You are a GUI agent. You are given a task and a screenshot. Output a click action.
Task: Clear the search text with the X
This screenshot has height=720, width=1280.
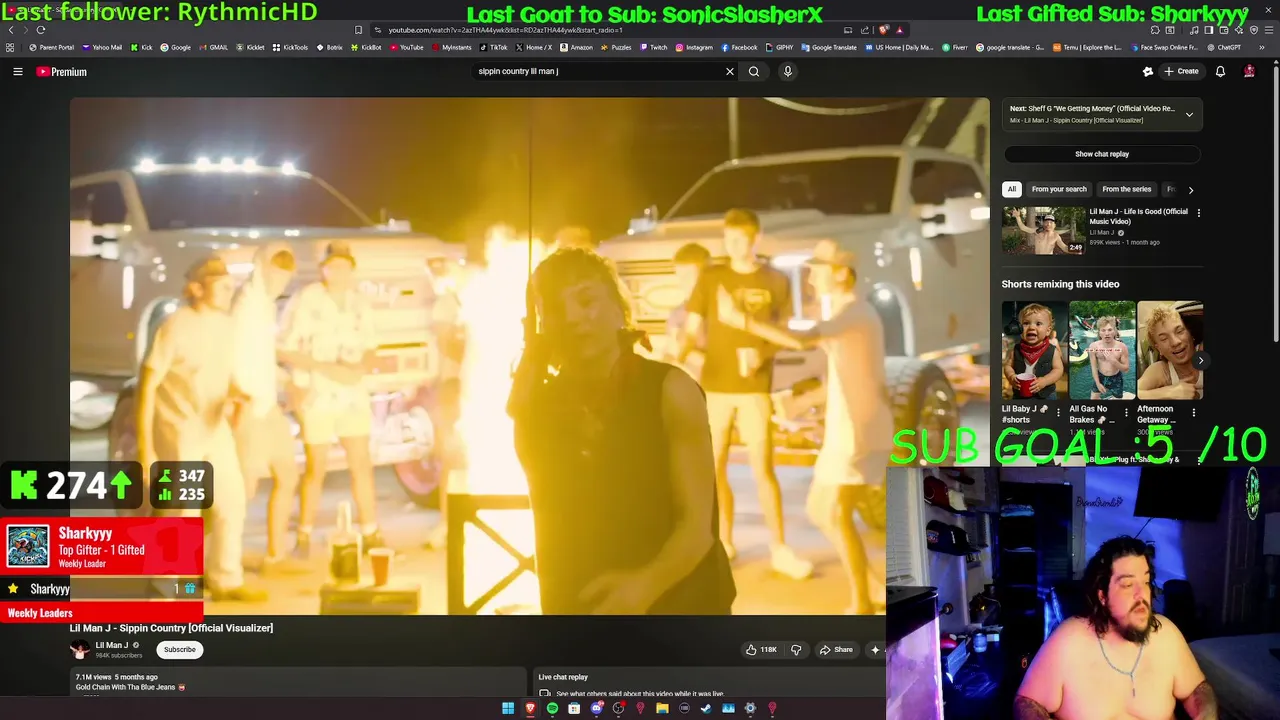pyautogui.click(x=729, y=71)
